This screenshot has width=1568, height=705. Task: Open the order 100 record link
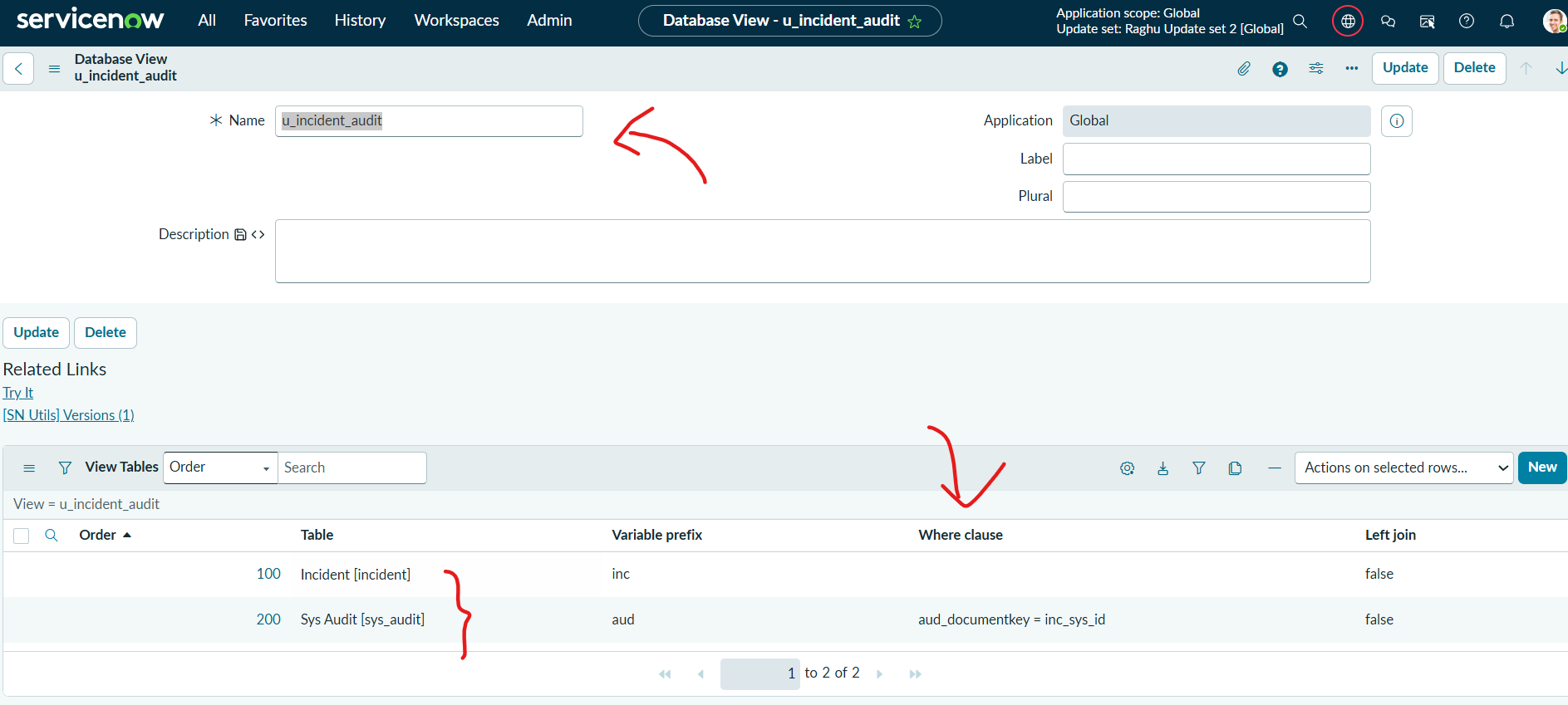pos(268,574)
